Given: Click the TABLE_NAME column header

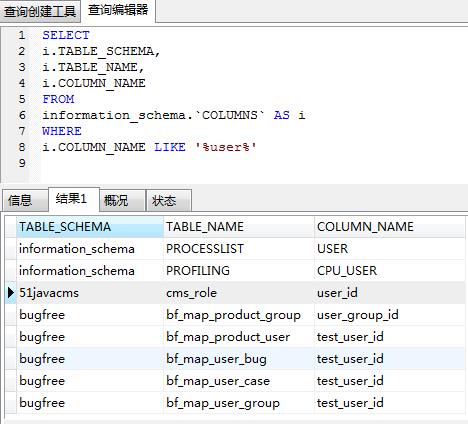Looking at the screenshot, I should pyautogui.click(x=239, y=227).
